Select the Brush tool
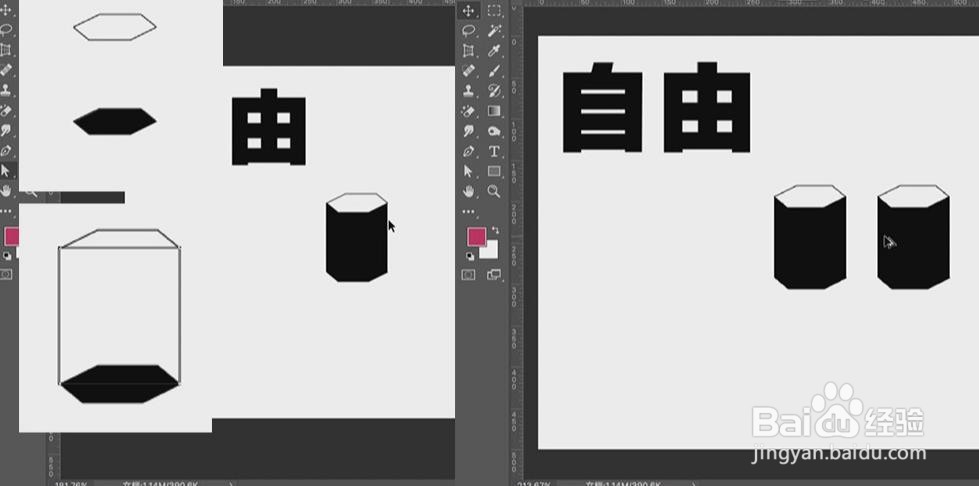This screenshot has height=486, width=979. pos(494,71)
